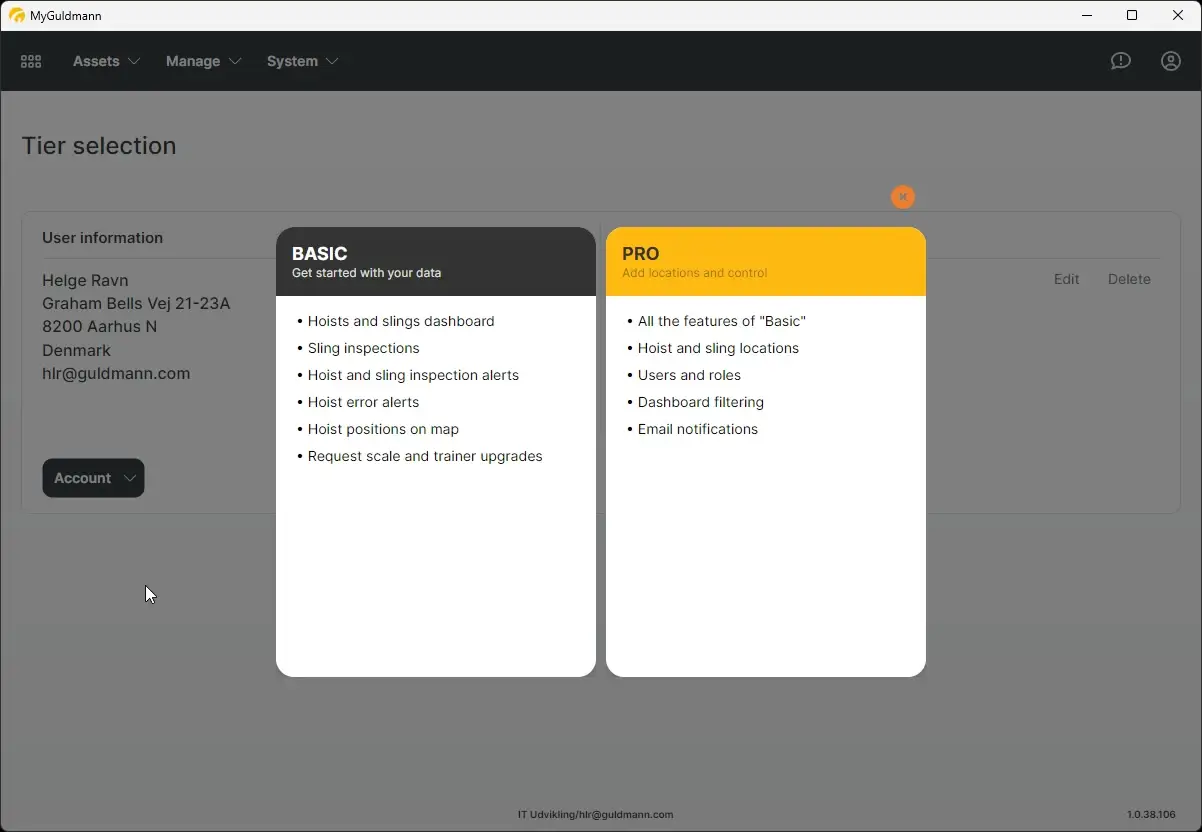Screen dimensions: 1202x832
Task: Expand the System dropdown chevron
Action: tap(333, 61)
